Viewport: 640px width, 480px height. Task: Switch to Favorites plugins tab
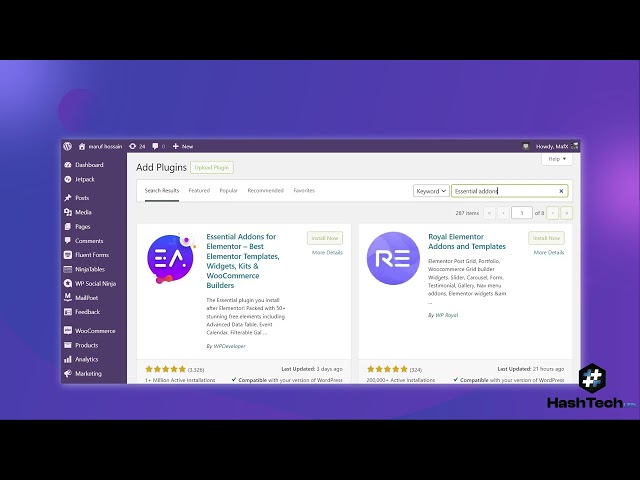(x=304, y=191)
